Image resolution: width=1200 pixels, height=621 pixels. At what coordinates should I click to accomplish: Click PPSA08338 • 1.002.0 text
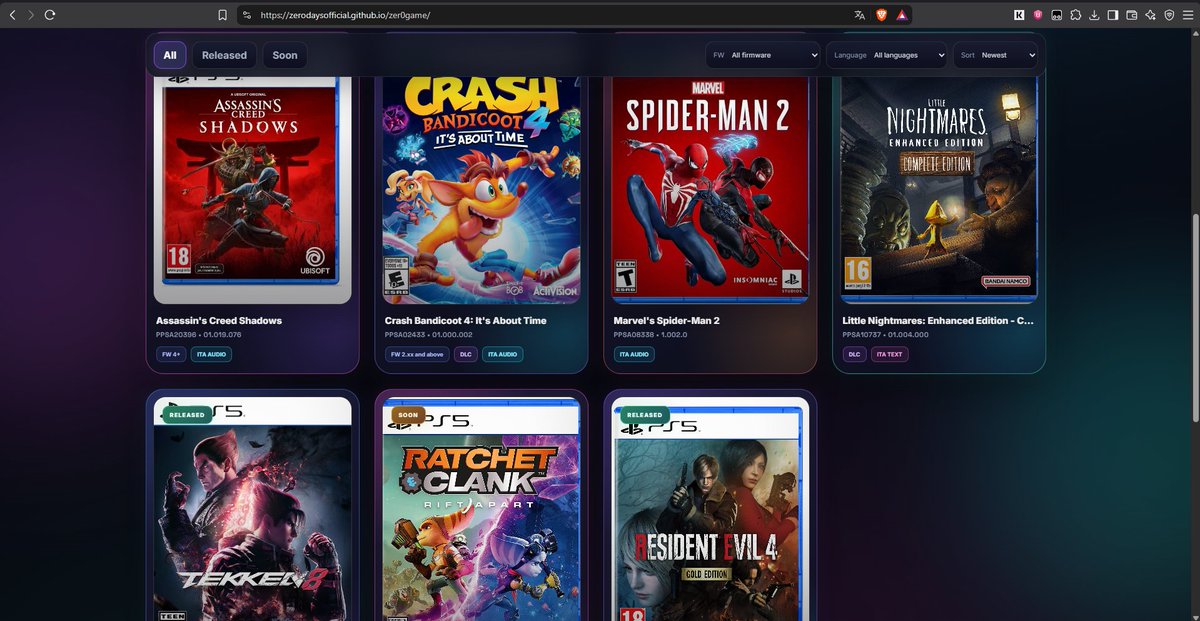pos(652,335)
